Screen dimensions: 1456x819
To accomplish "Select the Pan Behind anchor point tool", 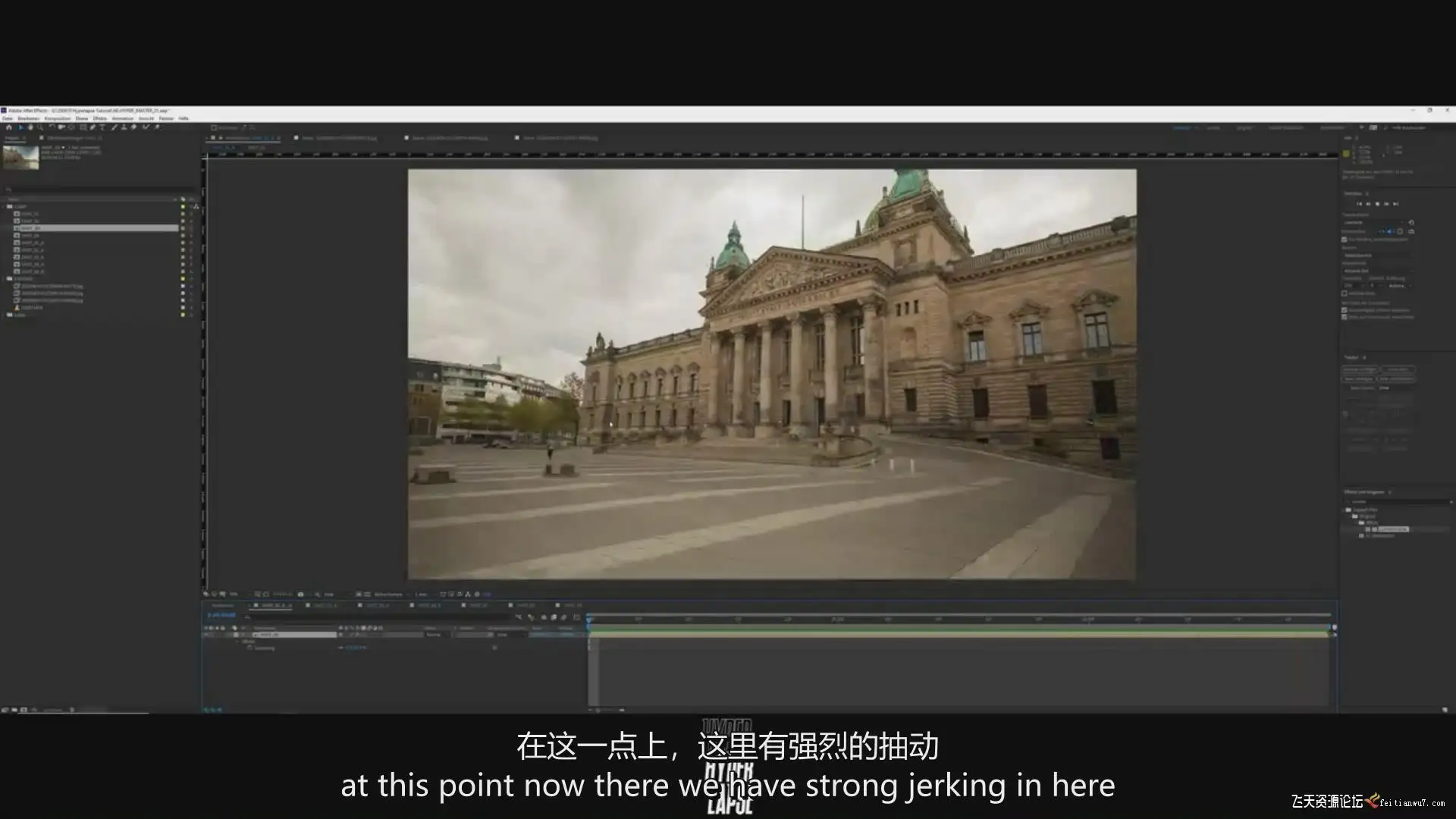I will point(71,127).
